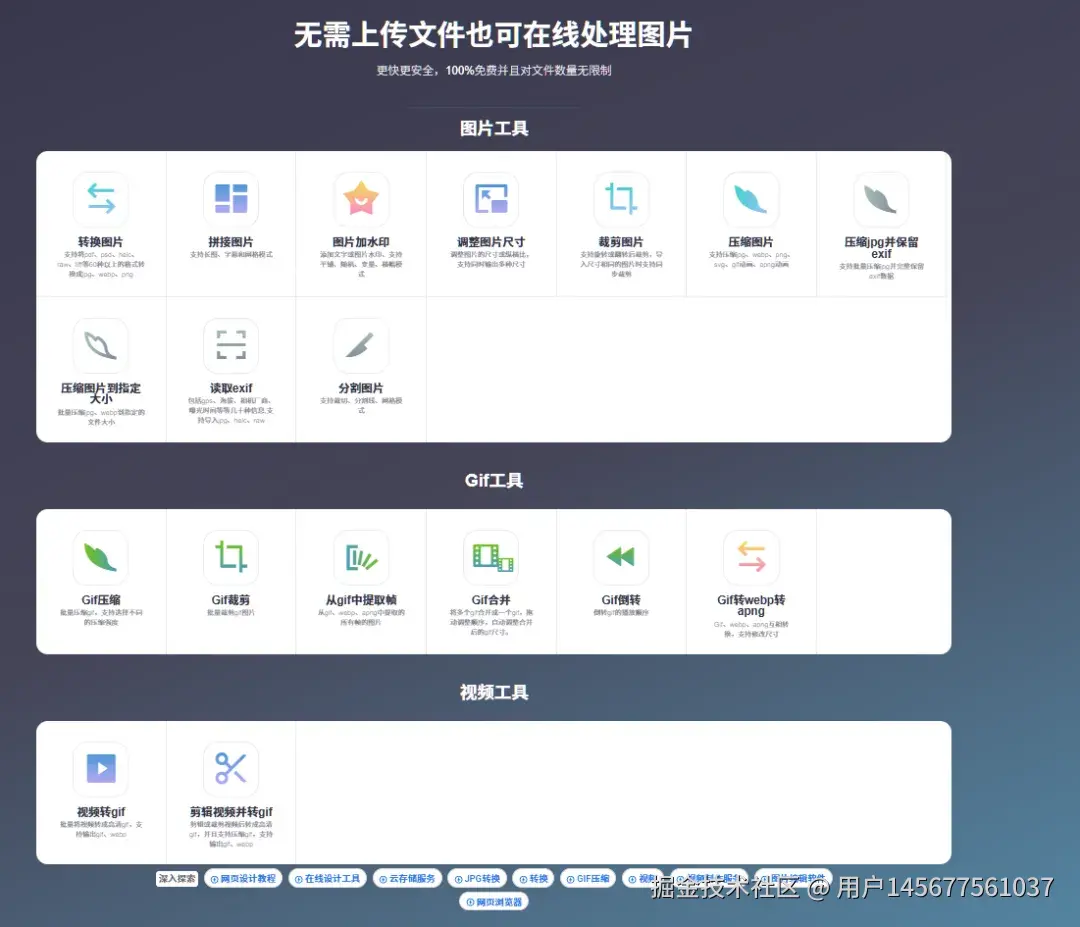This screenshot has width=1080, height=927.
Task: Select the 裁剪图片 crop tool icon
Action: pos(621,198)
